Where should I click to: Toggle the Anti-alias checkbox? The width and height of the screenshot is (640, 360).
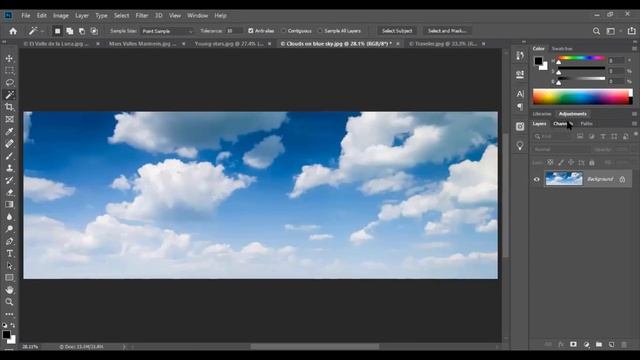[251, 31]
